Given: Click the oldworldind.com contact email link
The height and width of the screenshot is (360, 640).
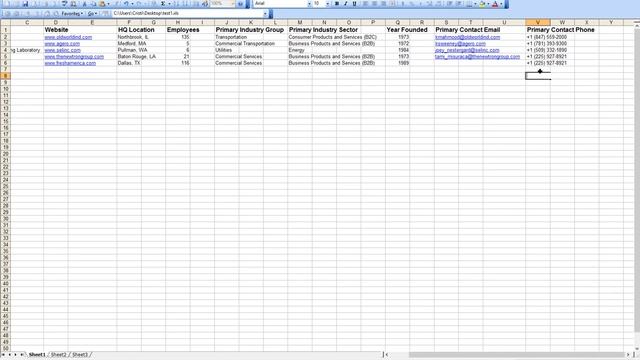Looking at the screenshot, I should click(467, 37).
